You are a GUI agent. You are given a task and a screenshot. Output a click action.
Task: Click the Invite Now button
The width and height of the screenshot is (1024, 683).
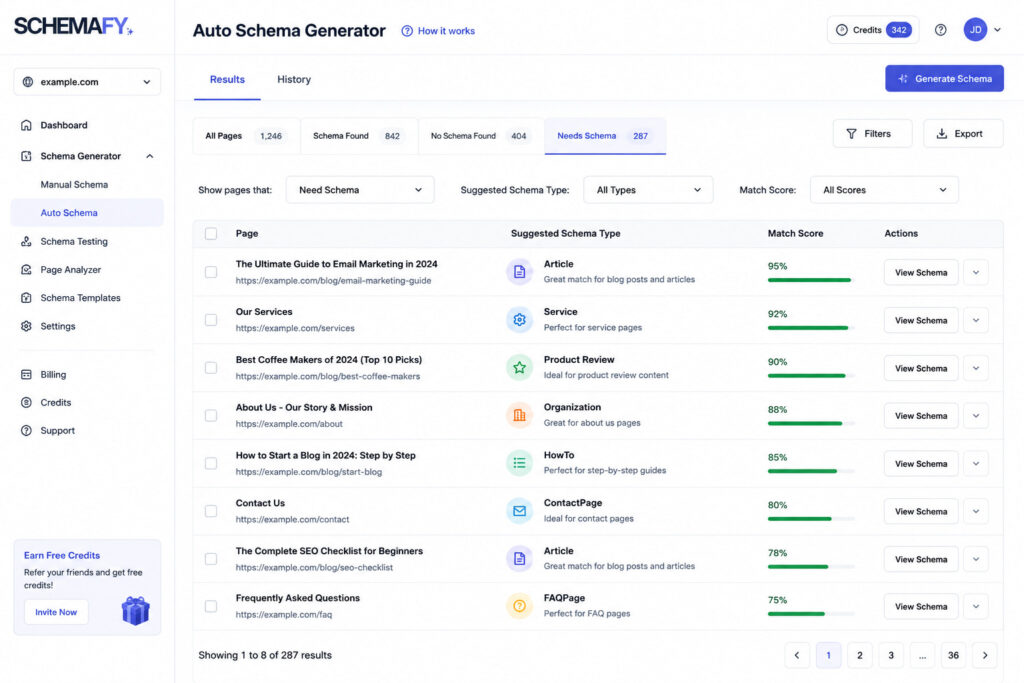click(x=56, y=612)
